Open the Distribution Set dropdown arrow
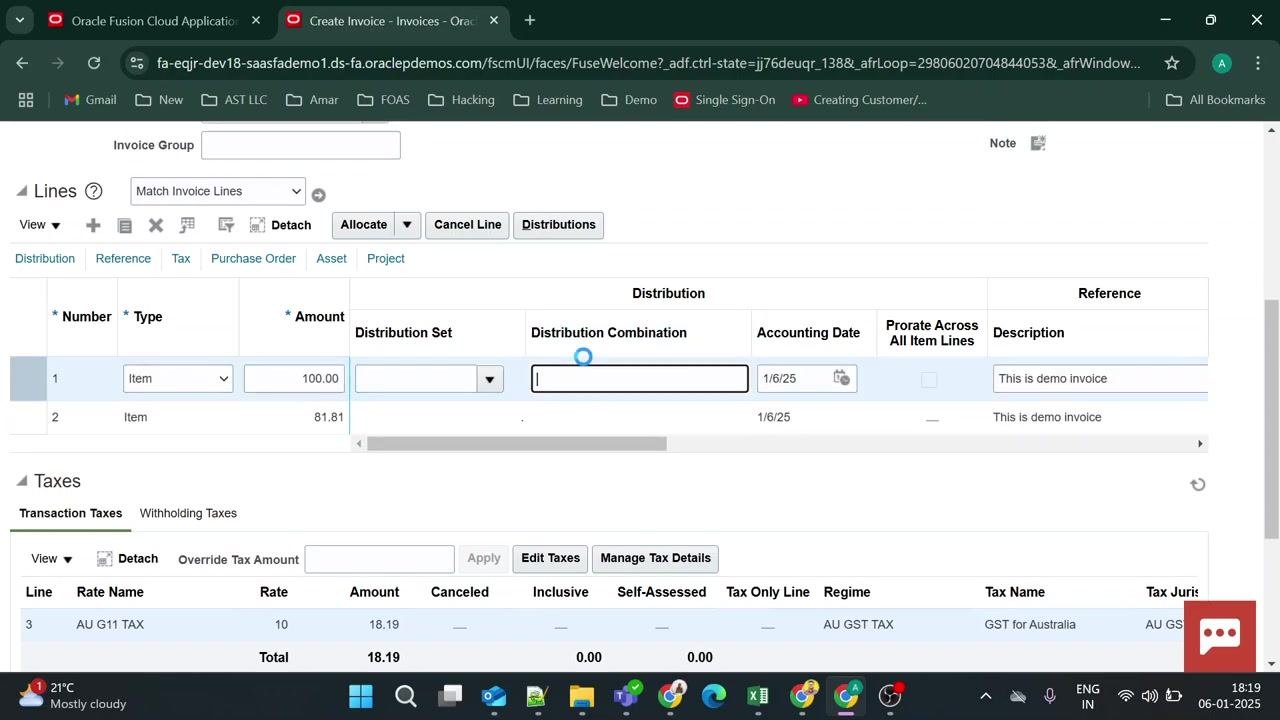The width and height of the screenshot is (1280, 720). click(490, 379)
